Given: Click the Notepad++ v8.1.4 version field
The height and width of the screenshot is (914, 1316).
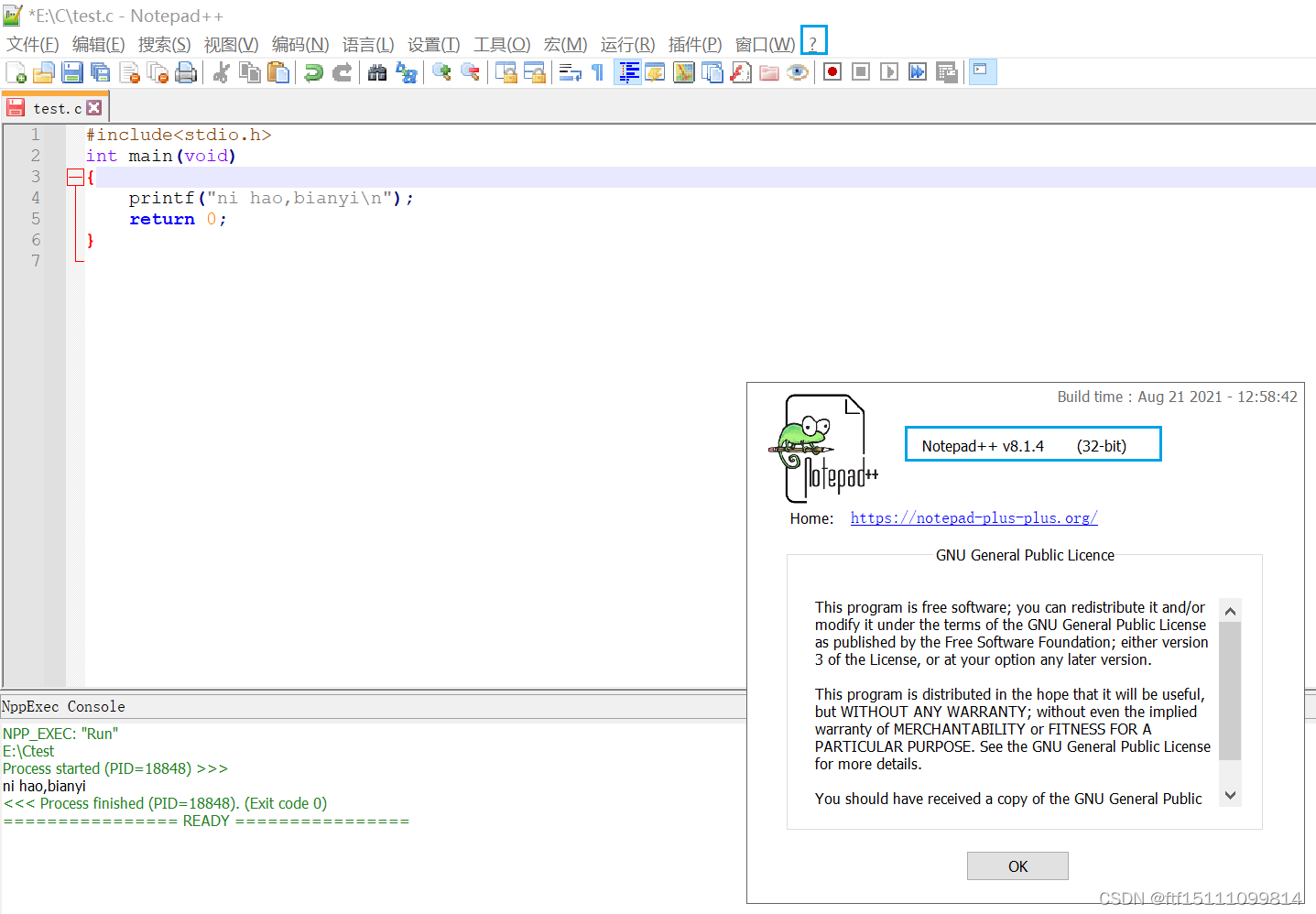Looking at the screenshot, I should coord(1033,445).
